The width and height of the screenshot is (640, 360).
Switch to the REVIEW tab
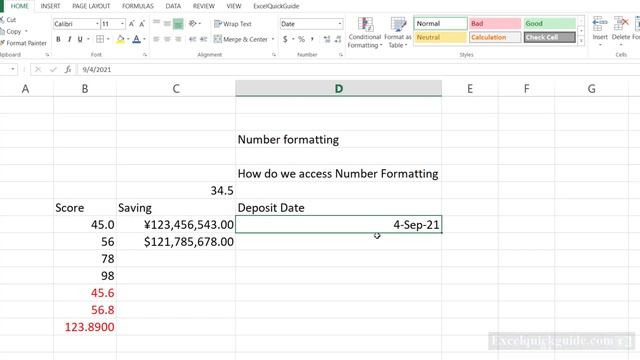204,6
